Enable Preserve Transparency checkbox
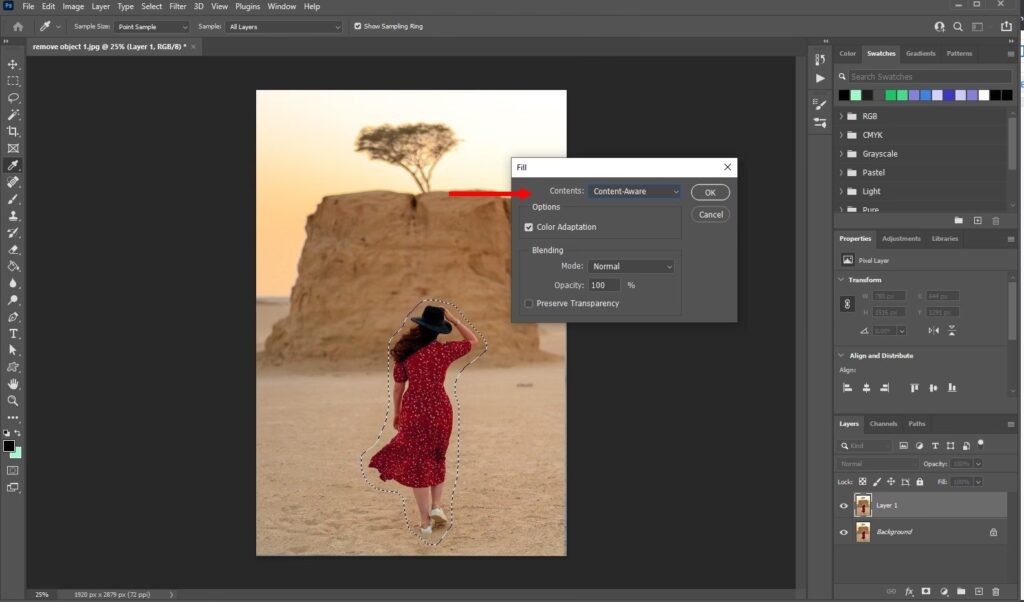1024x602 pixels. point(529,304)
